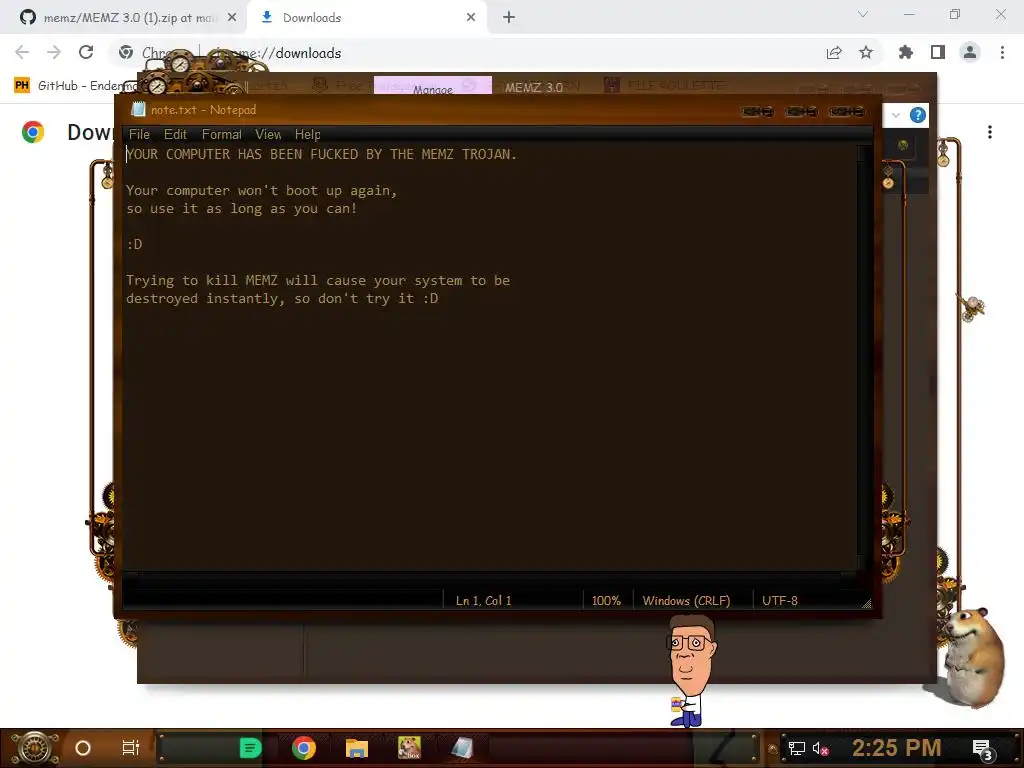
Task: Open the File menu in Notepad
Action: coord(139,135)
